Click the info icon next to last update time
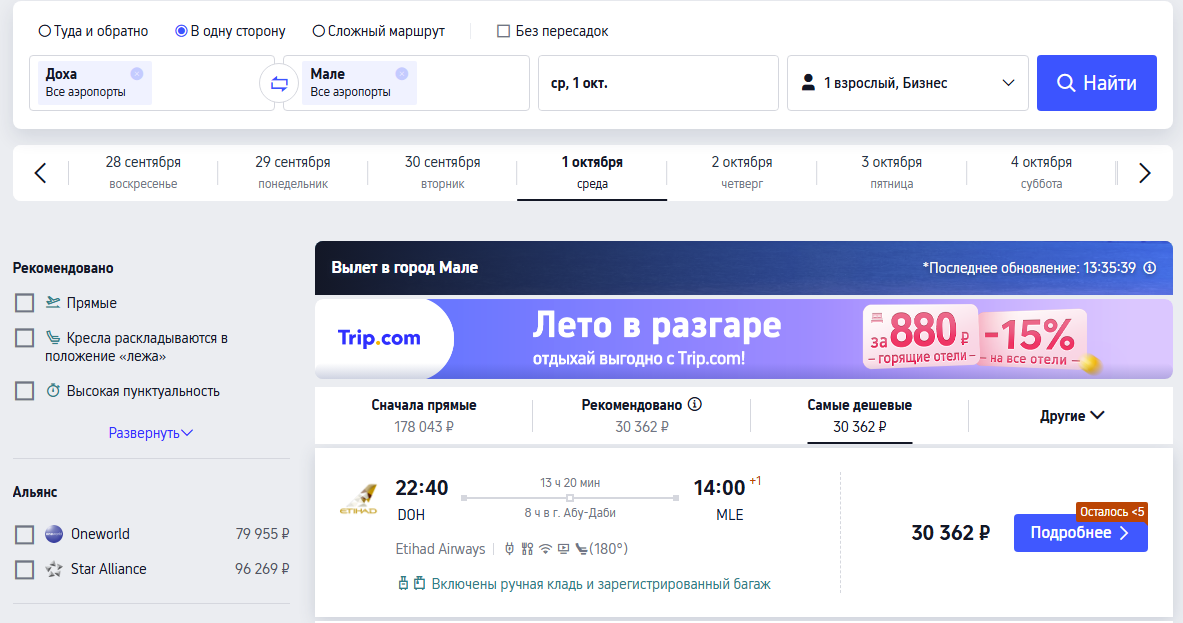The height and width of the screenshot is (623, 1183). tap(1150, 268)
